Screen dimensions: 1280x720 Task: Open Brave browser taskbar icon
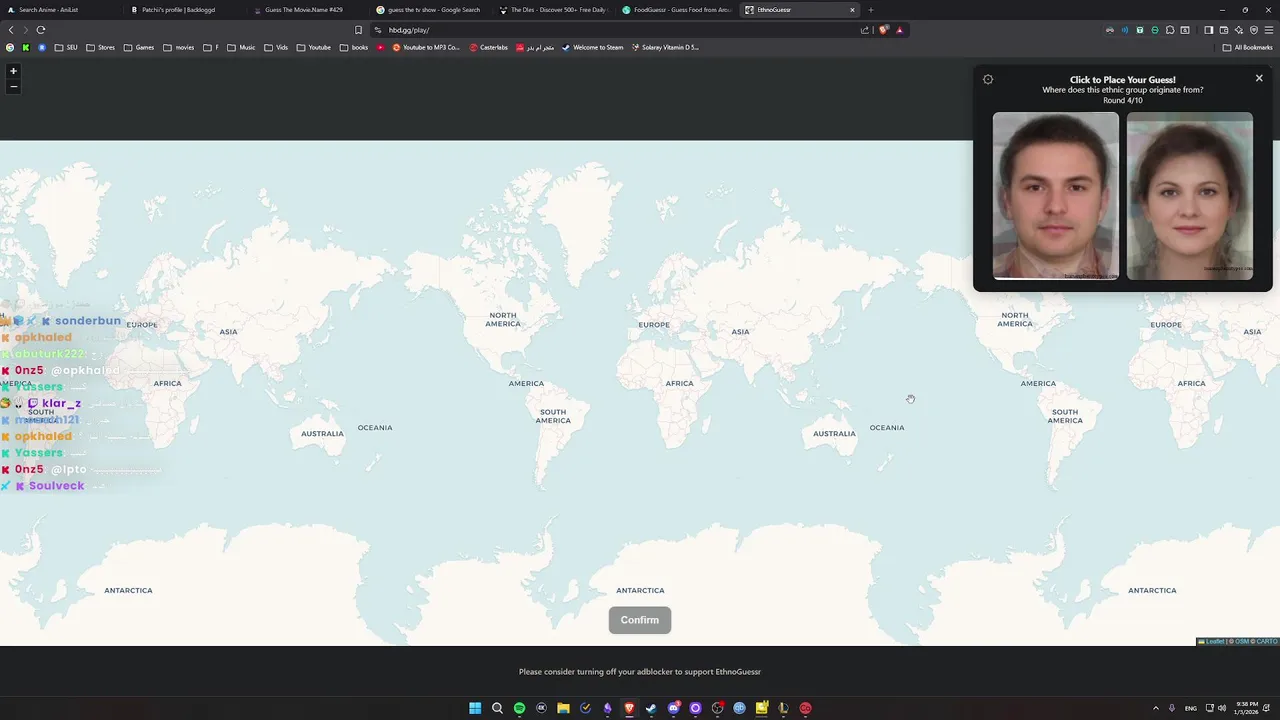coord(629,708)
